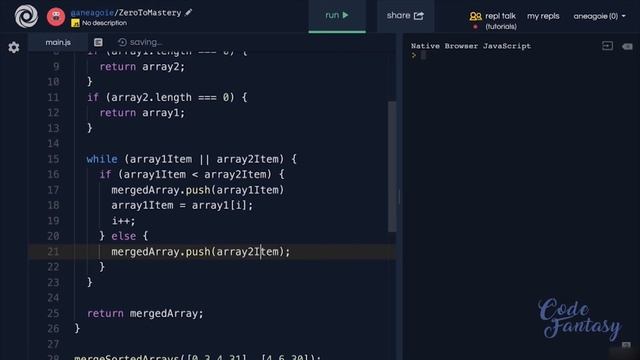Viewport: 640px width, 360px height.
Task: Click the repl talk people icon
Action: coord(475,16)
